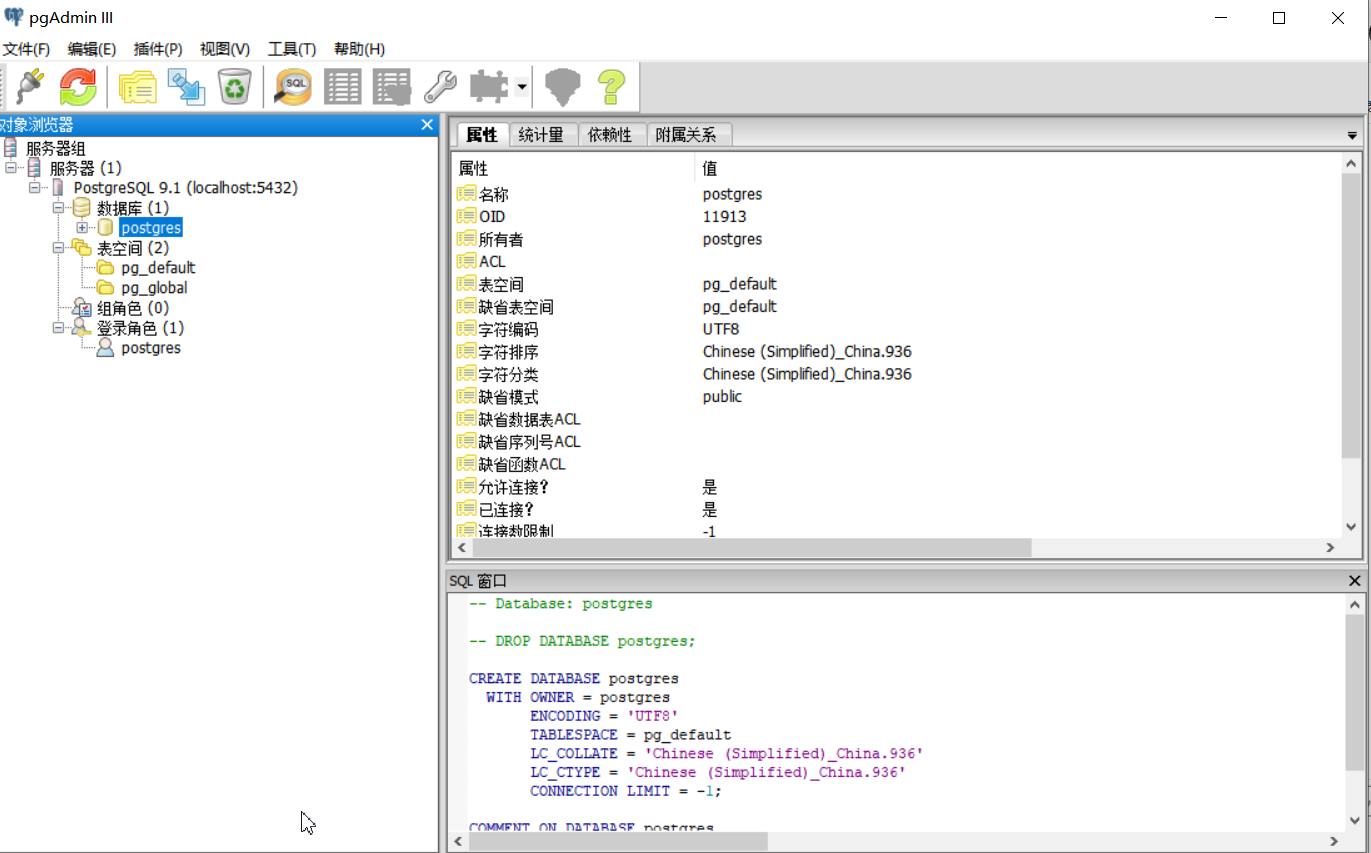Image resolution: width=1371 pixels, height=853 pixels.
Task: Click the create new object toolbar icon
Action: [186, 87]
